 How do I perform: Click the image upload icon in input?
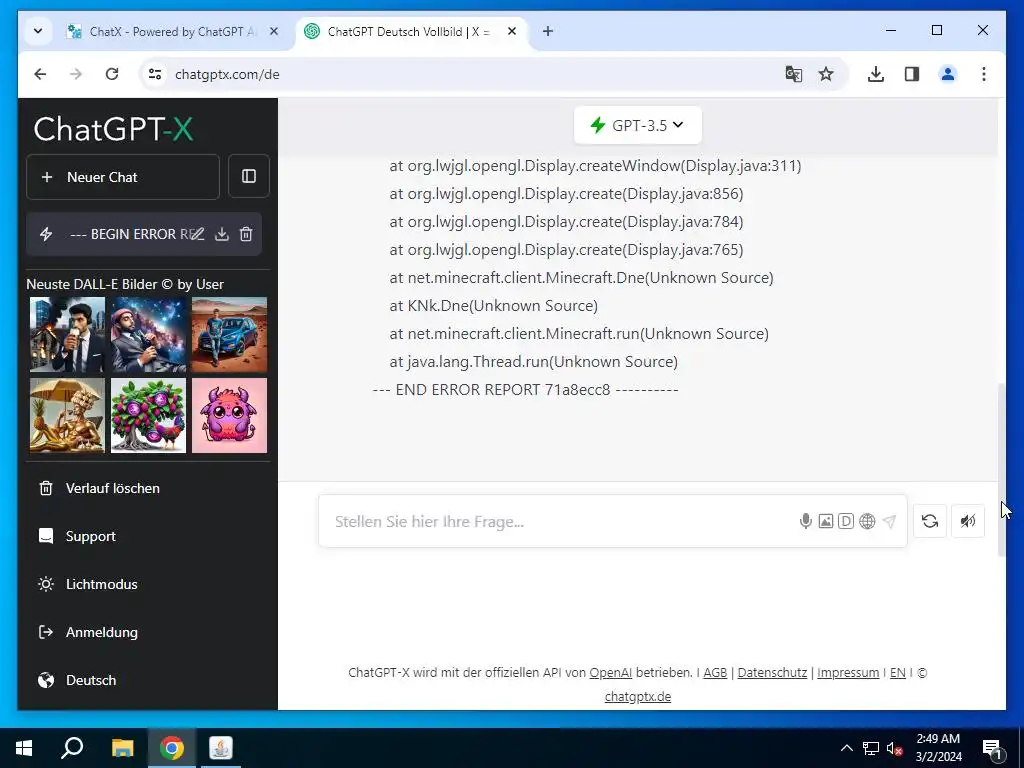pos(825,521)
